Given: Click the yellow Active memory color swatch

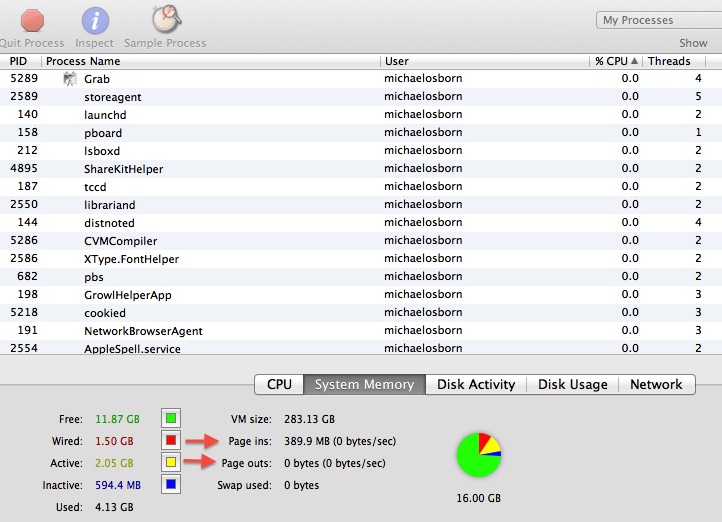Looking at the screenshot, I should pos(171,462).
